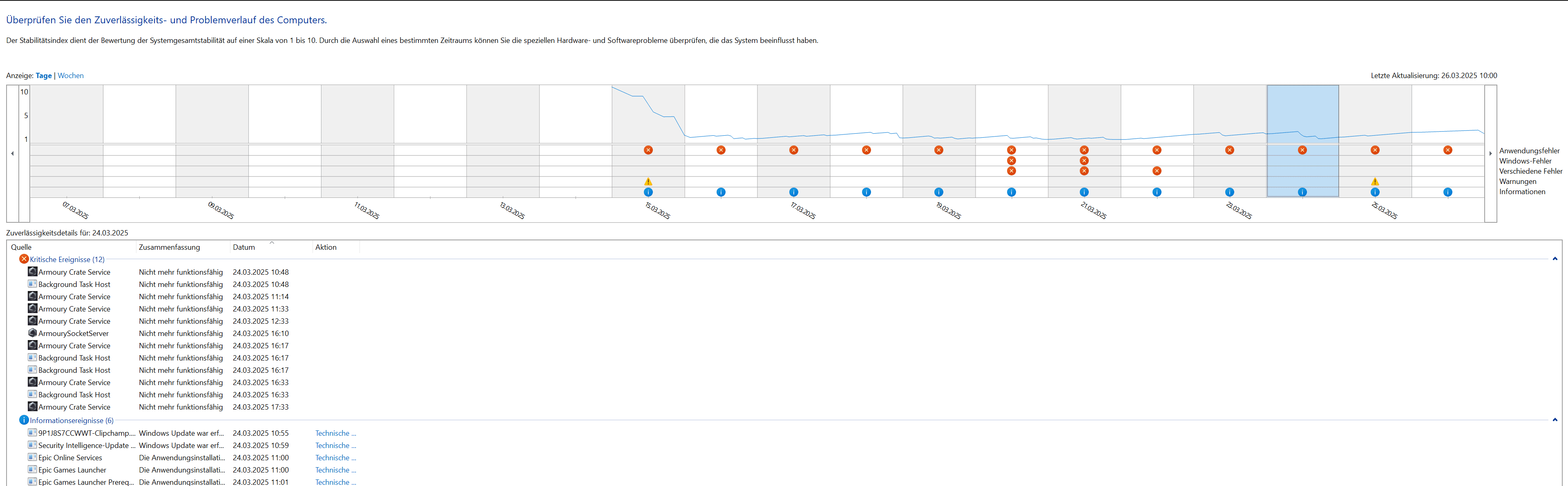Collapse the Informationsereignisse section chevron
This screenshot has height=486, width=1568.
tap(1555, 420)
